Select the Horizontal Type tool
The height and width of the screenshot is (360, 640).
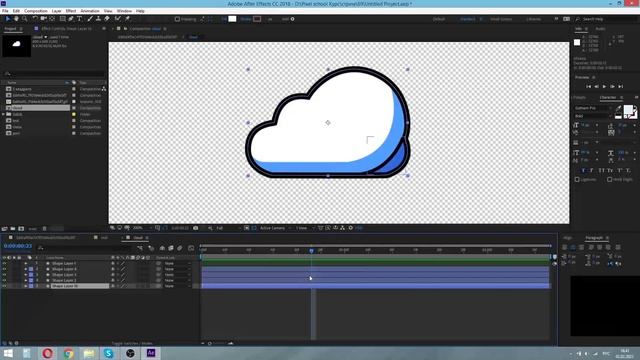(x=80, y=19)
